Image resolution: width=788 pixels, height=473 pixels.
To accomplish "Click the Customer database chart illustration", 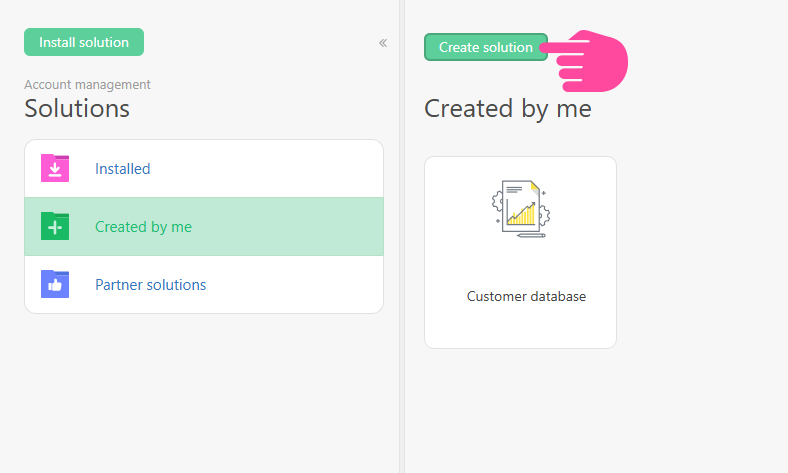I will [x=521, y=209].
